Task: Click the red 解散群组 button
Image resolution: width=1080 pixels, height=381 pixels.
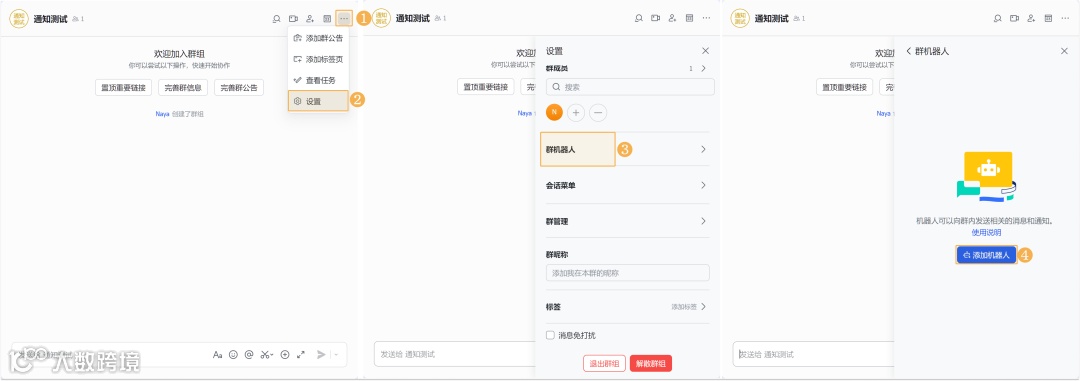Action: pos(651,364)
